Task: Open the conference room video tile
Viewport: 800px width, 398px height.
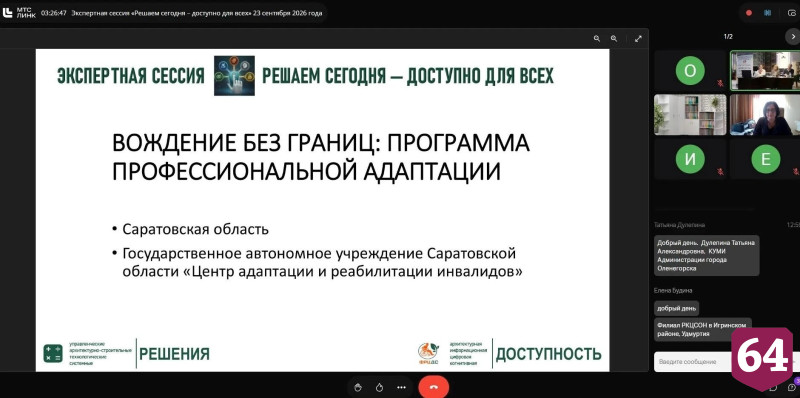Action: click(x=765, y=70)
